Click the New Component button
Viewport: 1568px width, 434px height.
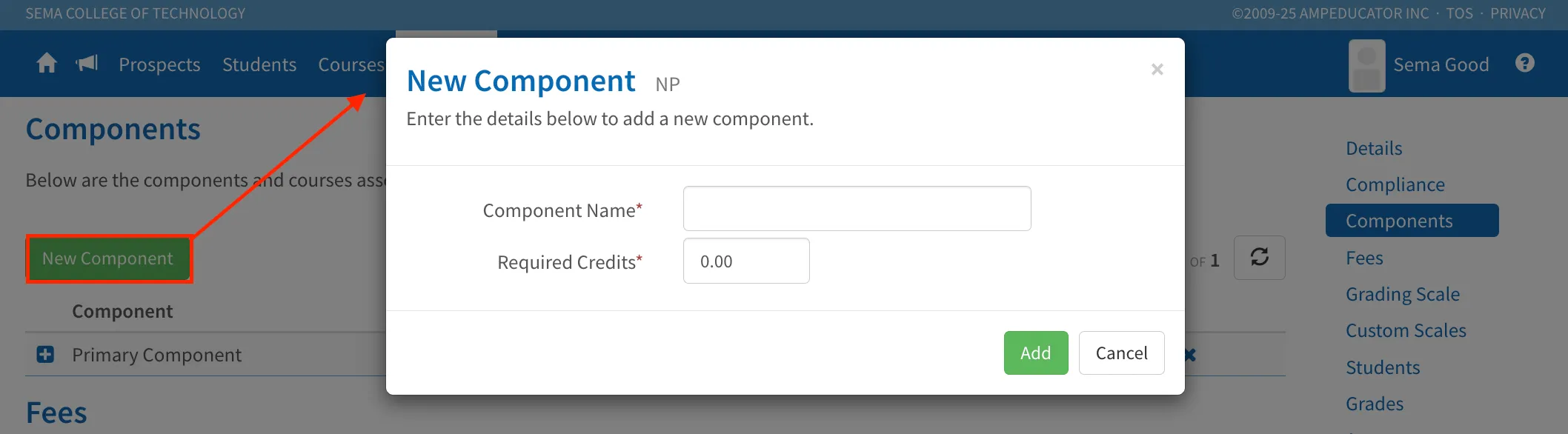click(108, 258)
